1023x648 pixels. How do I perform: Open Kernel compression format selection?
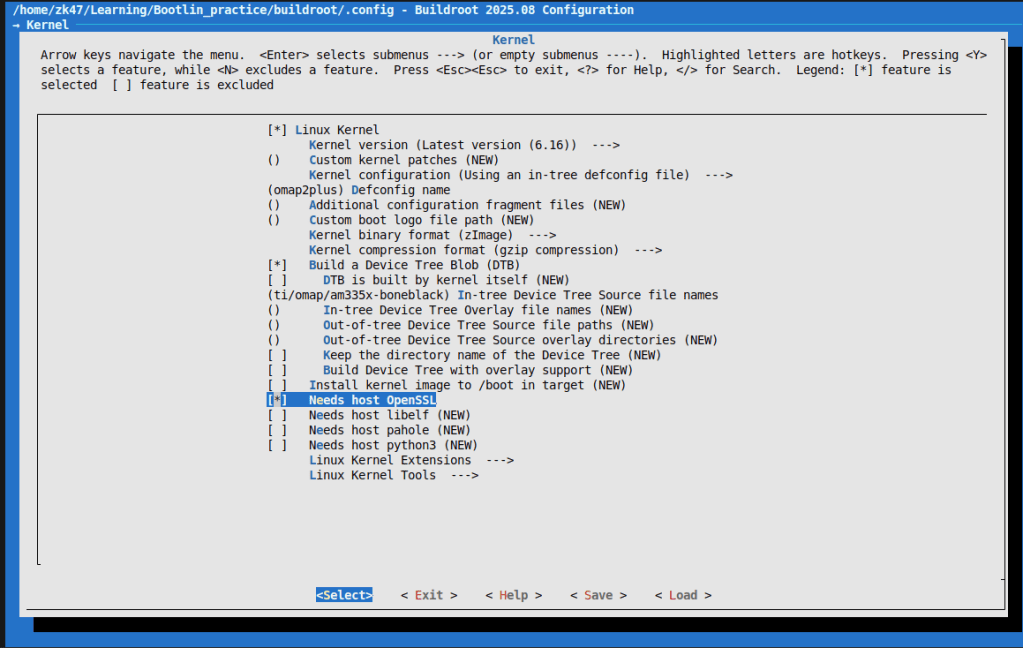[x=484, y=250]
